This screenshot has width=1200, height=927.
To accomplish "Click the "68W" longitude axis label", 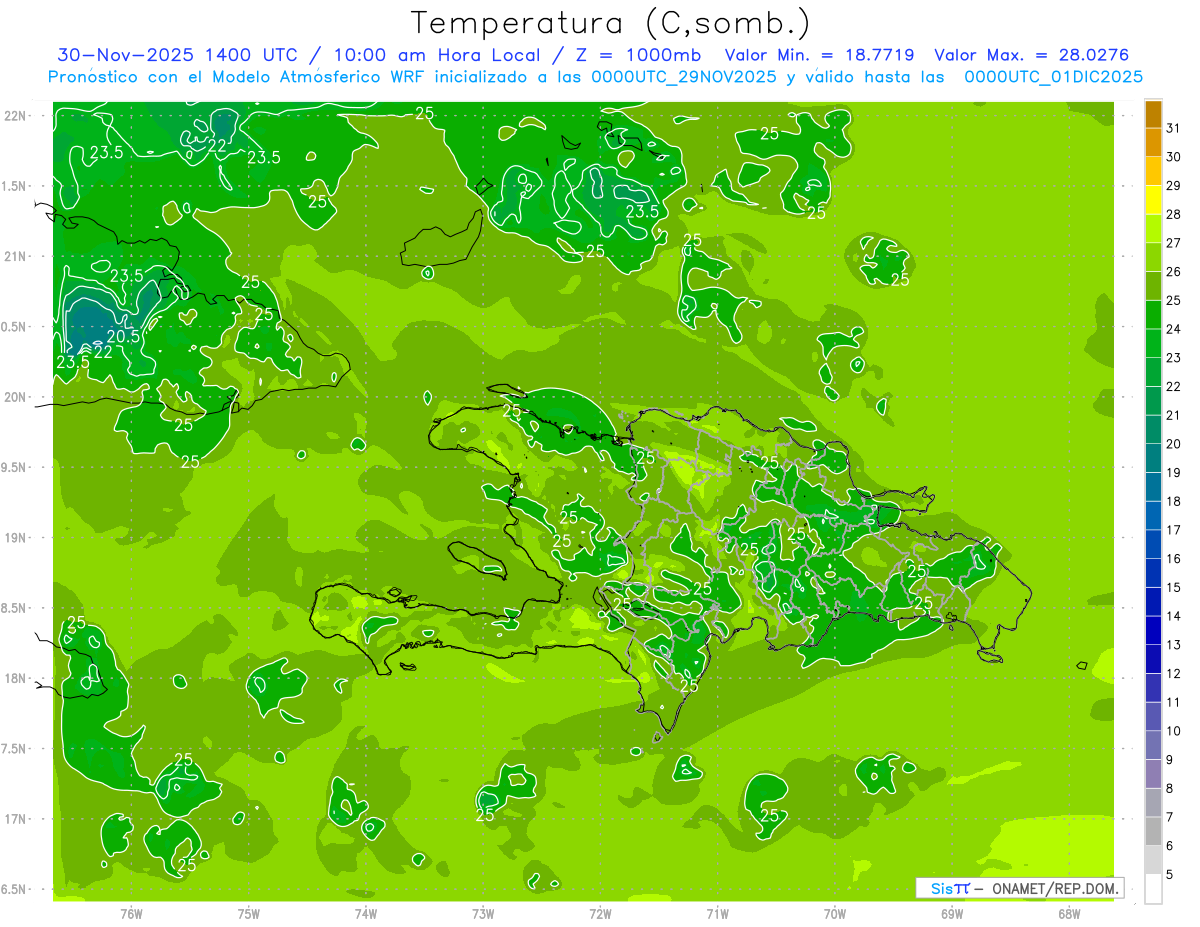I will pos(1069,914).
